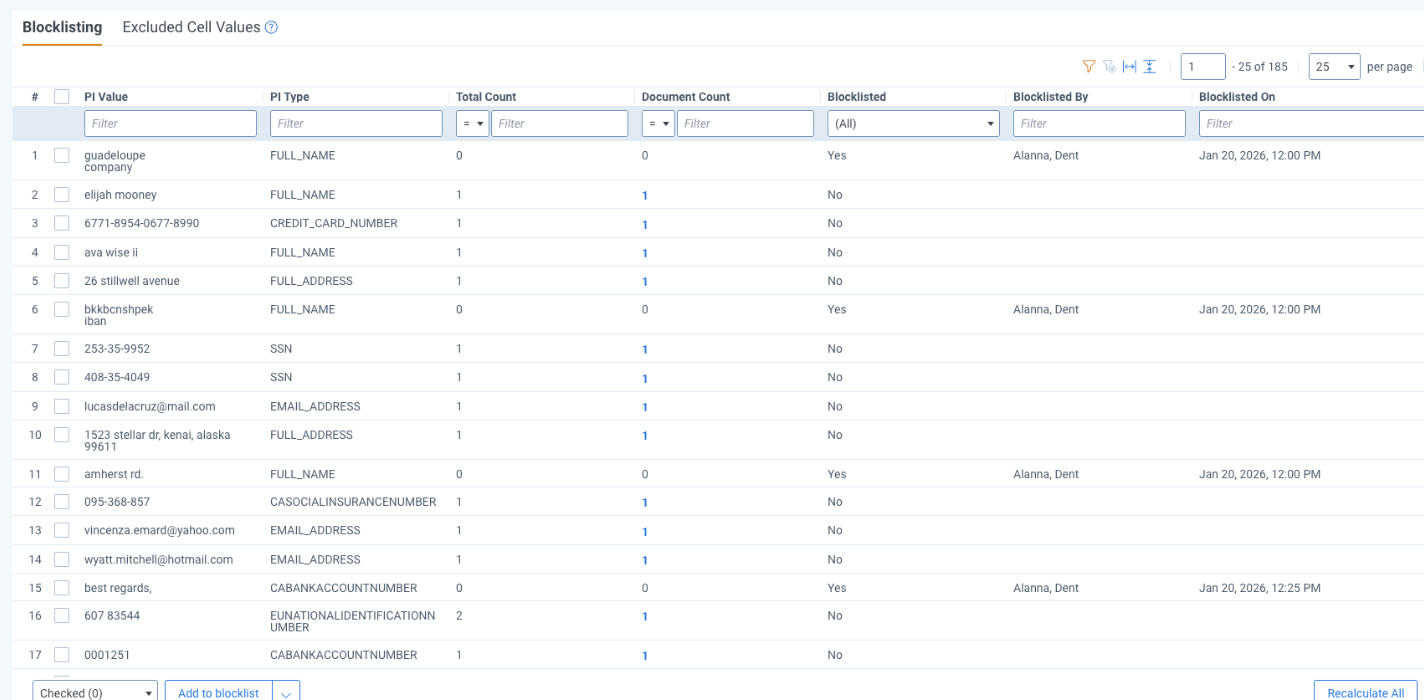The image size is (1424, 700).
Task: Click the current page number field
Action: point(1203,66)
